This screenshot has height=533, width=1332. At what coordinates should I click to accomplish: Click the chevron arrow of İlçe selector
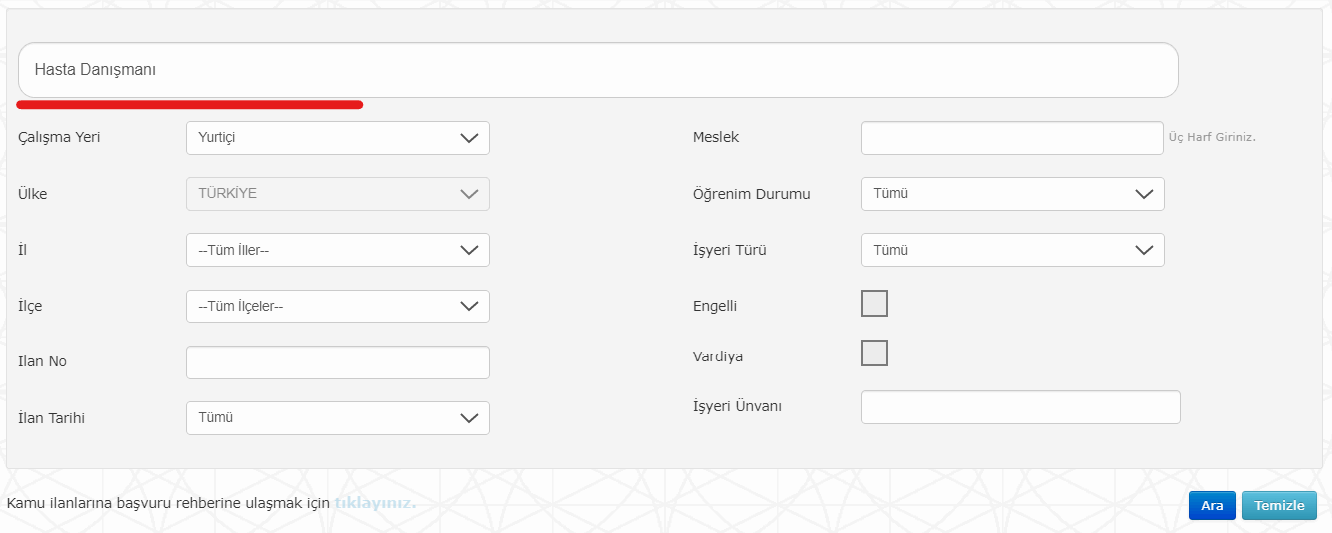pyautogui.click(x=469, y=306)
